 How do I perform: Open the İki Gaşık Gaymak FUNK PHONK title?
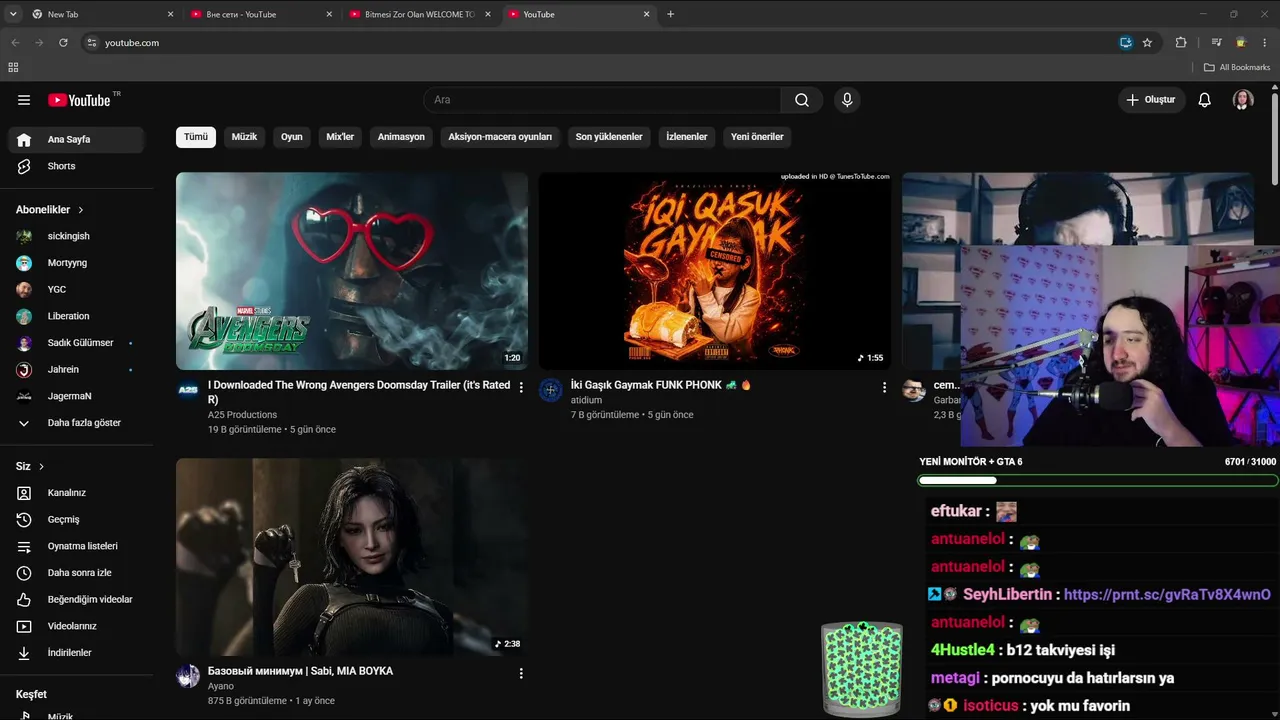(x=660, y=385)
